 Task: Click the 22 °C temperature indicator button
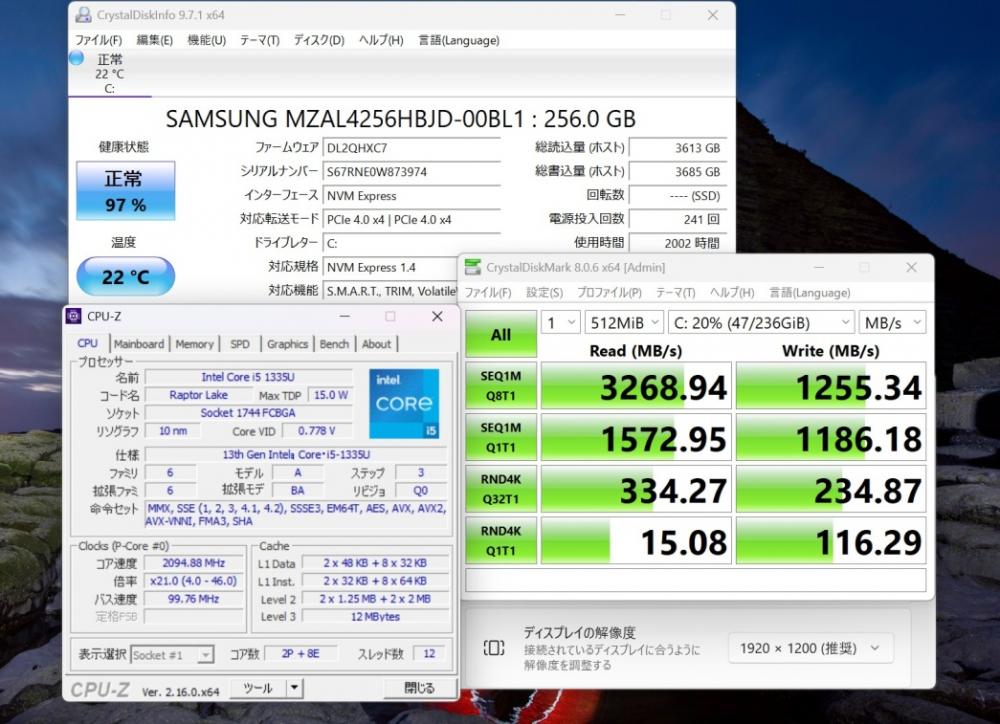coord(126,277)
